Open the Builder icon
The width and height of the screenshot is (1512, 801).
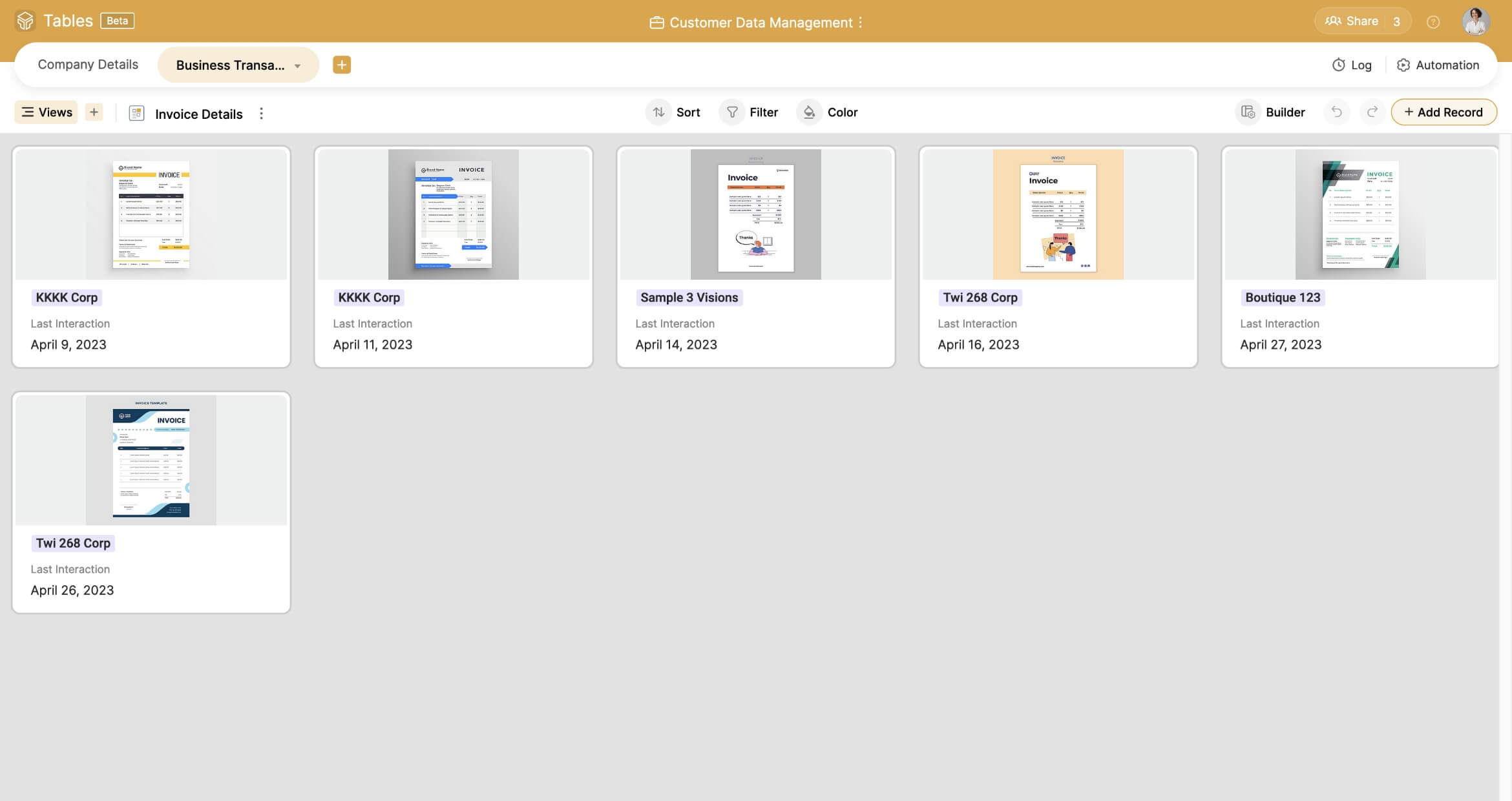click(x=1248, y=112)
